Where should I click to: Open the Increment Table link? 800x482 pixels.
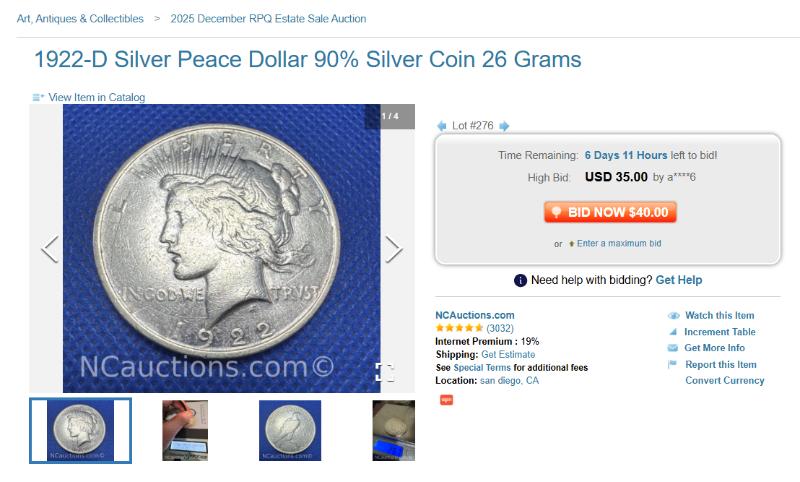(719, 332)
